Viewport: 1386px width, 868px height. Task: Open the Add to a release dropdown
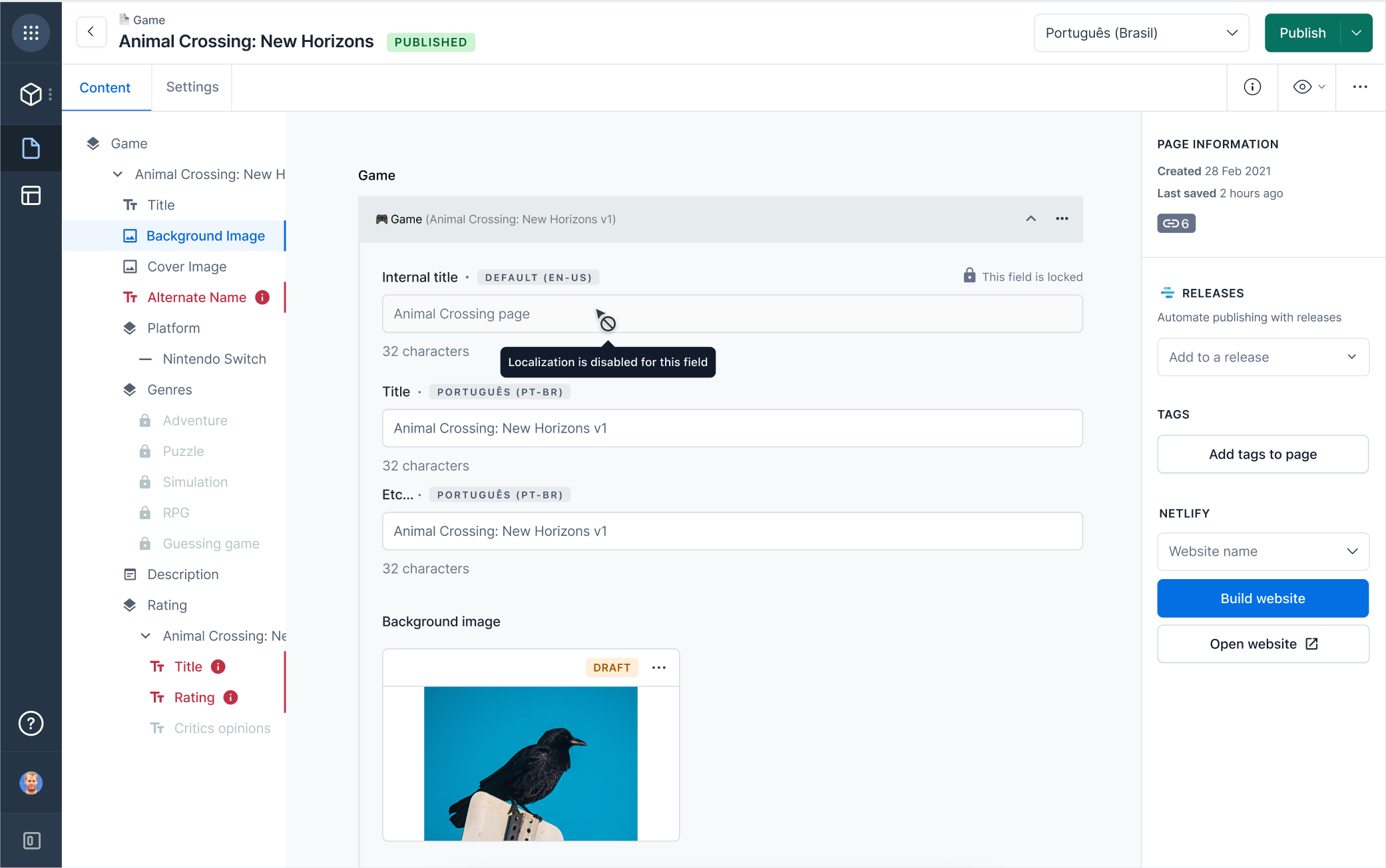tap(1262, 357)
